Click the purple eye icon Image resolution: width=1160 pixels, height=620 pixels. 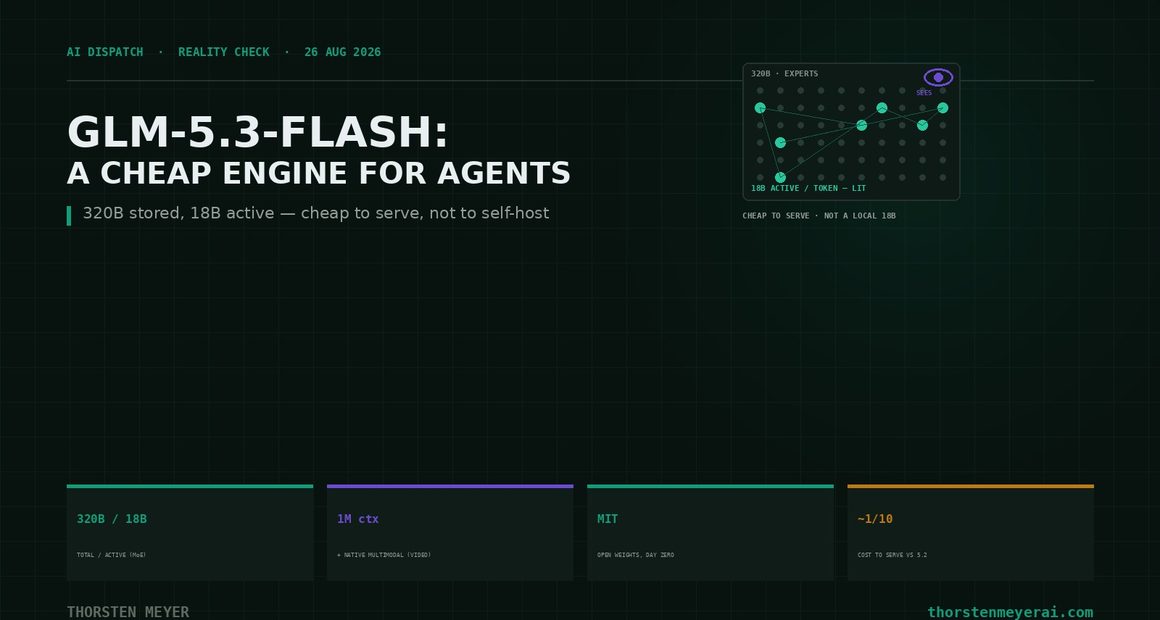coord(938,78)
